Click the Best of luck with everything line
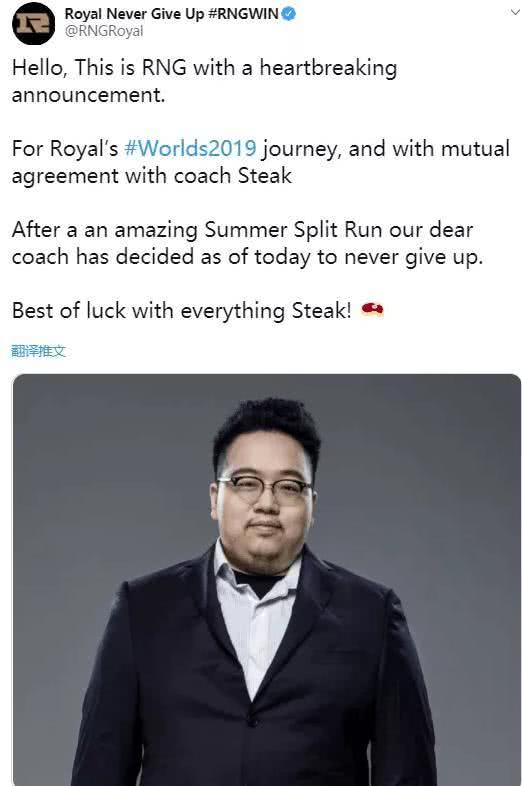 [182, 310]
